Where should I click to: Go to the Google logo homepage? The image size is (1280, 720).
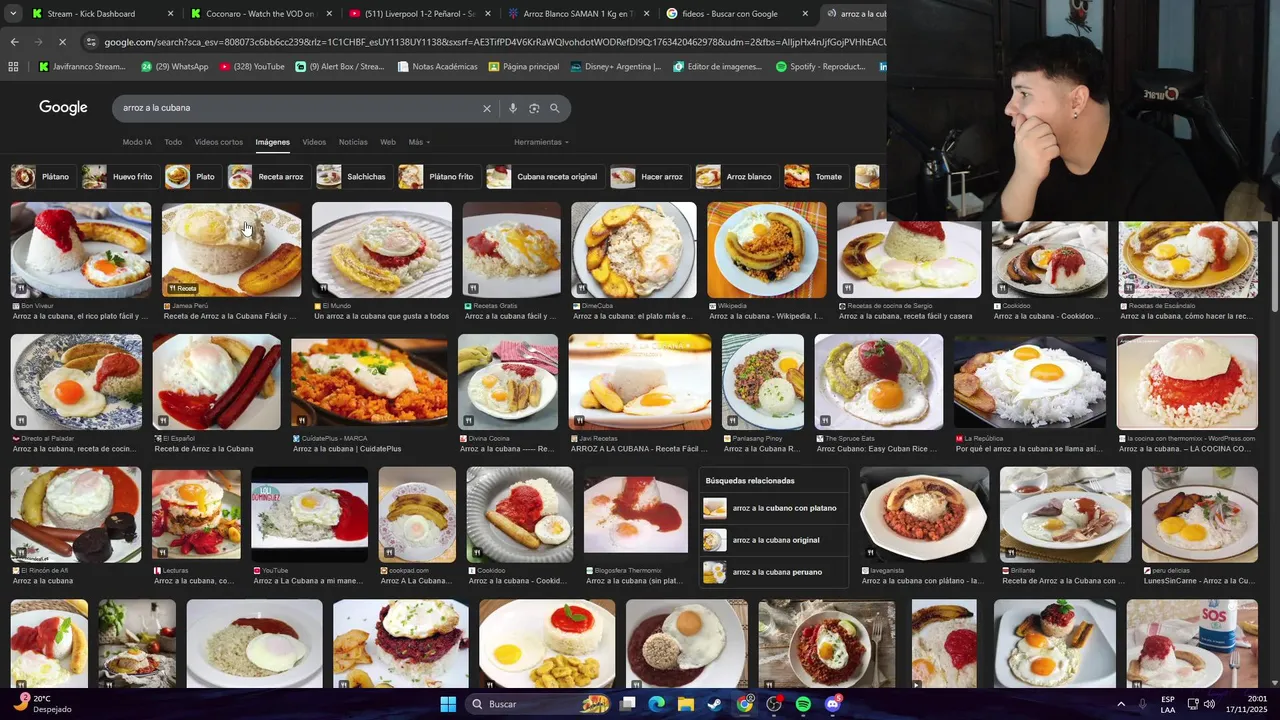63,107
